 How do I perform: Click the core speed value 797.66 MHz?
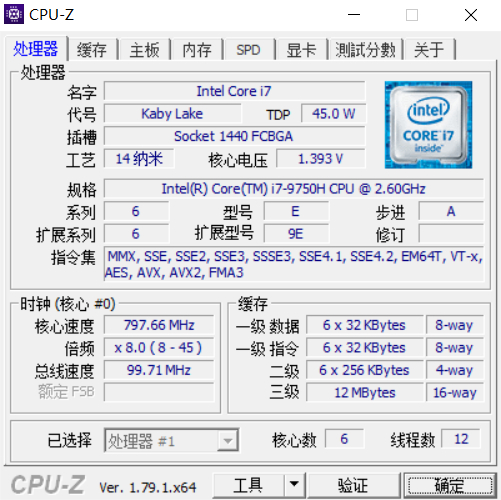[159, 325]
